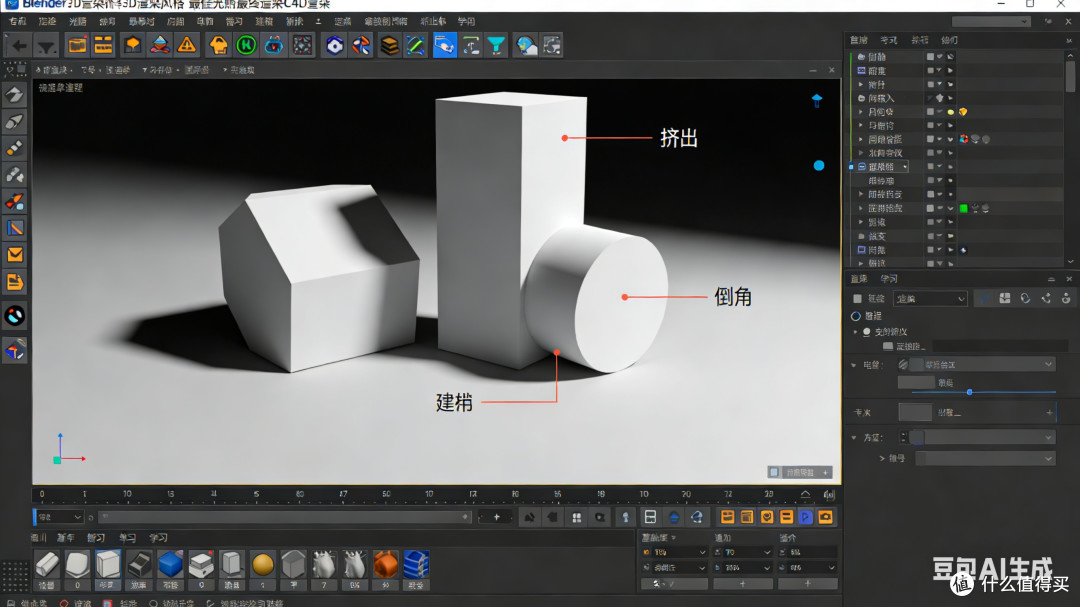
Task: Collapse the section above the properties slider
Action: point(854,364)
